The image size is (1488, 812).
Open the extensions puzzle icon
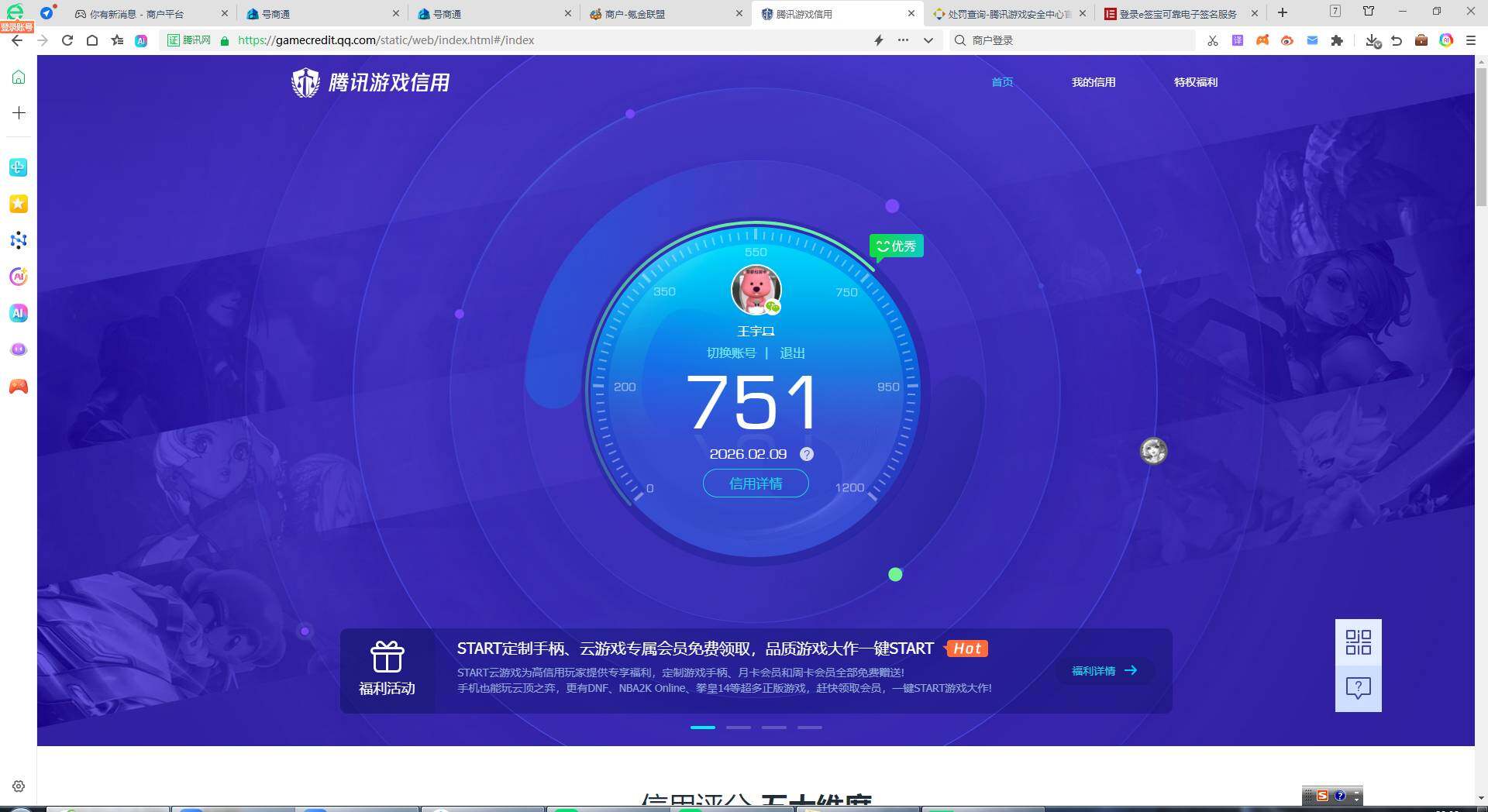coord(1337,40)
